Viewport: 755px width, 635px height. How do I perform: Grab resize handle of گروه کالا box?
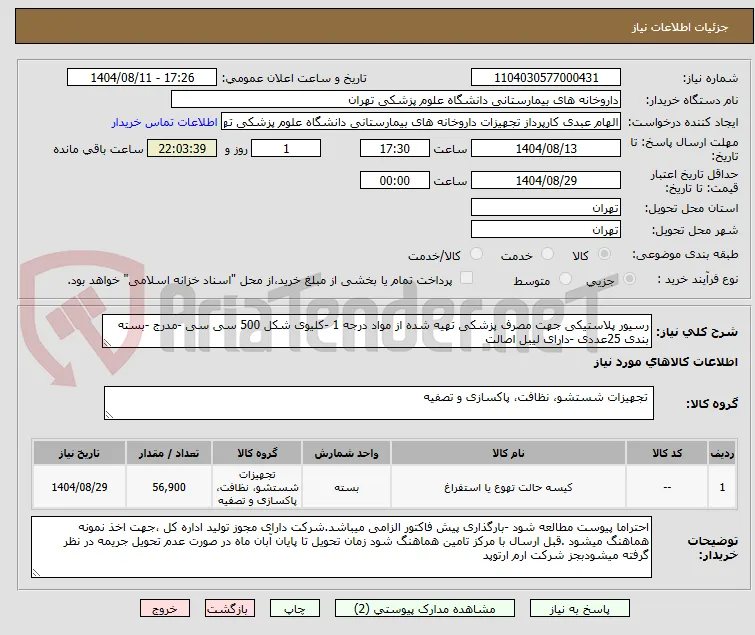coord(109,415)
